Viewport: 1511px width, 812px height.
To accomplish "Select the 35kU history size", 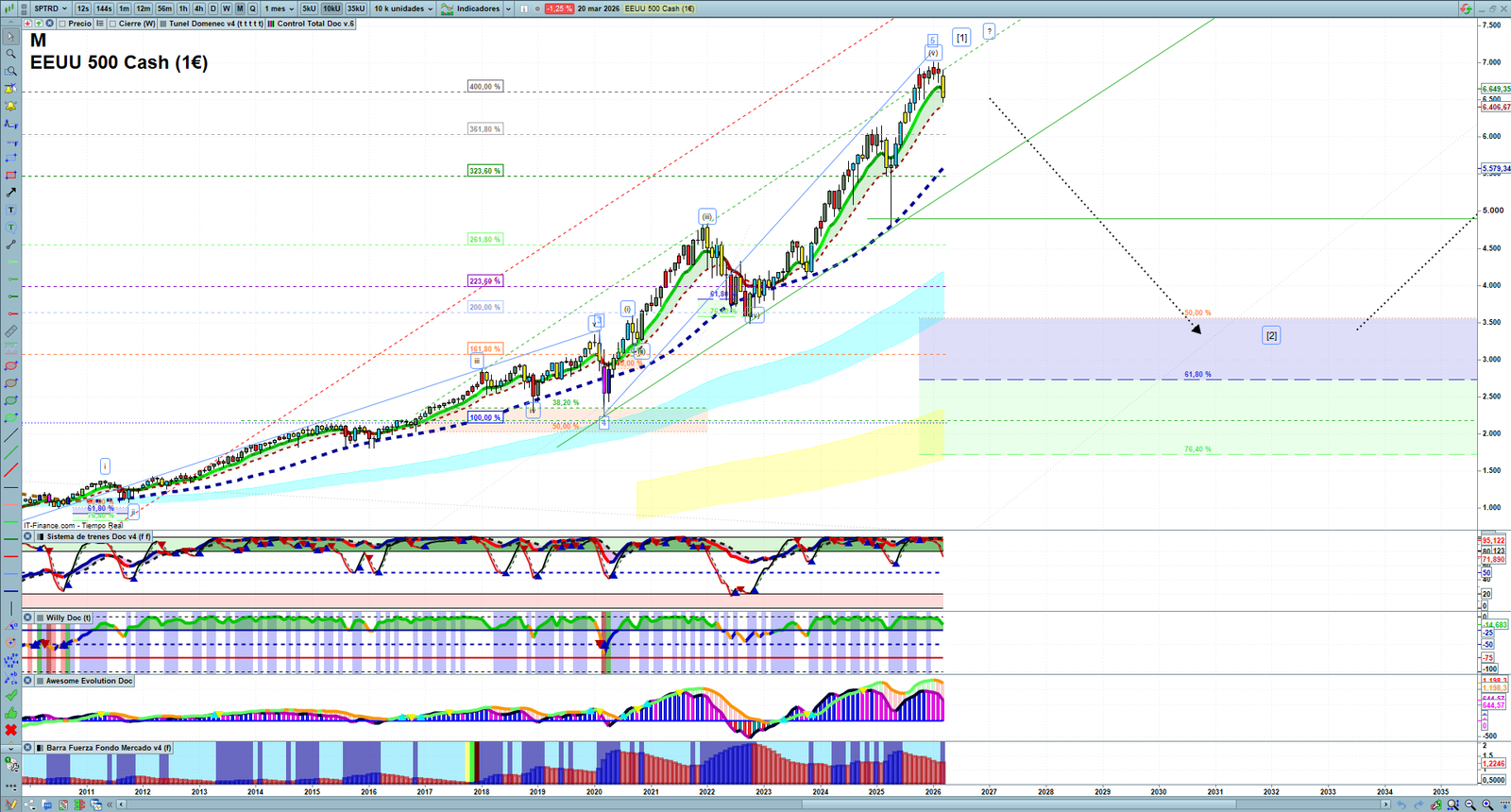I will 356,8.
